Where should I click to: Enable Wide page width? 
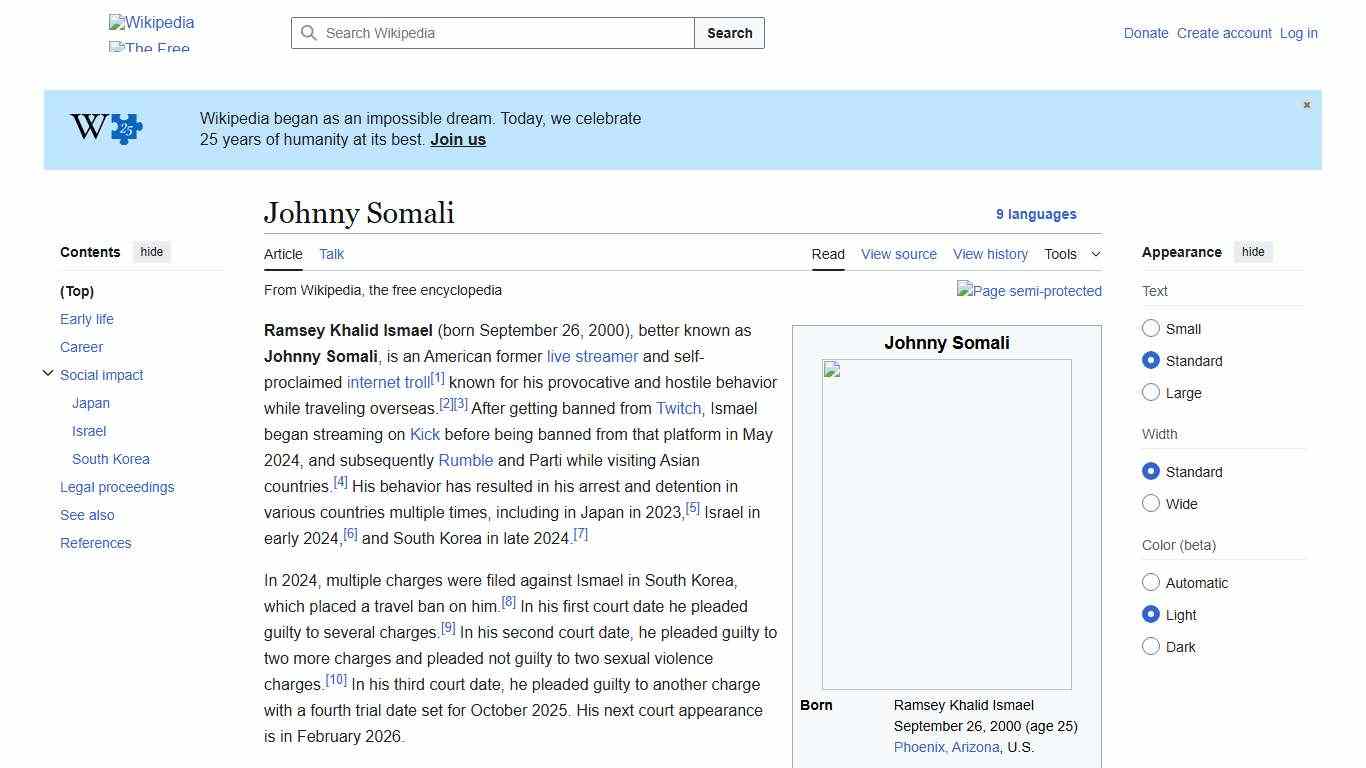point(1151,503)
